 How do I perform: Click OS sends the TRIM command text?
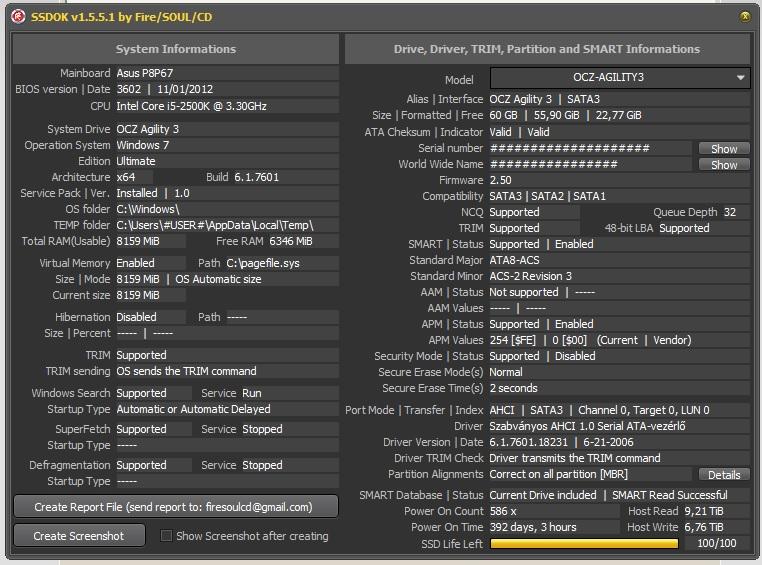(x=187, y=371)
